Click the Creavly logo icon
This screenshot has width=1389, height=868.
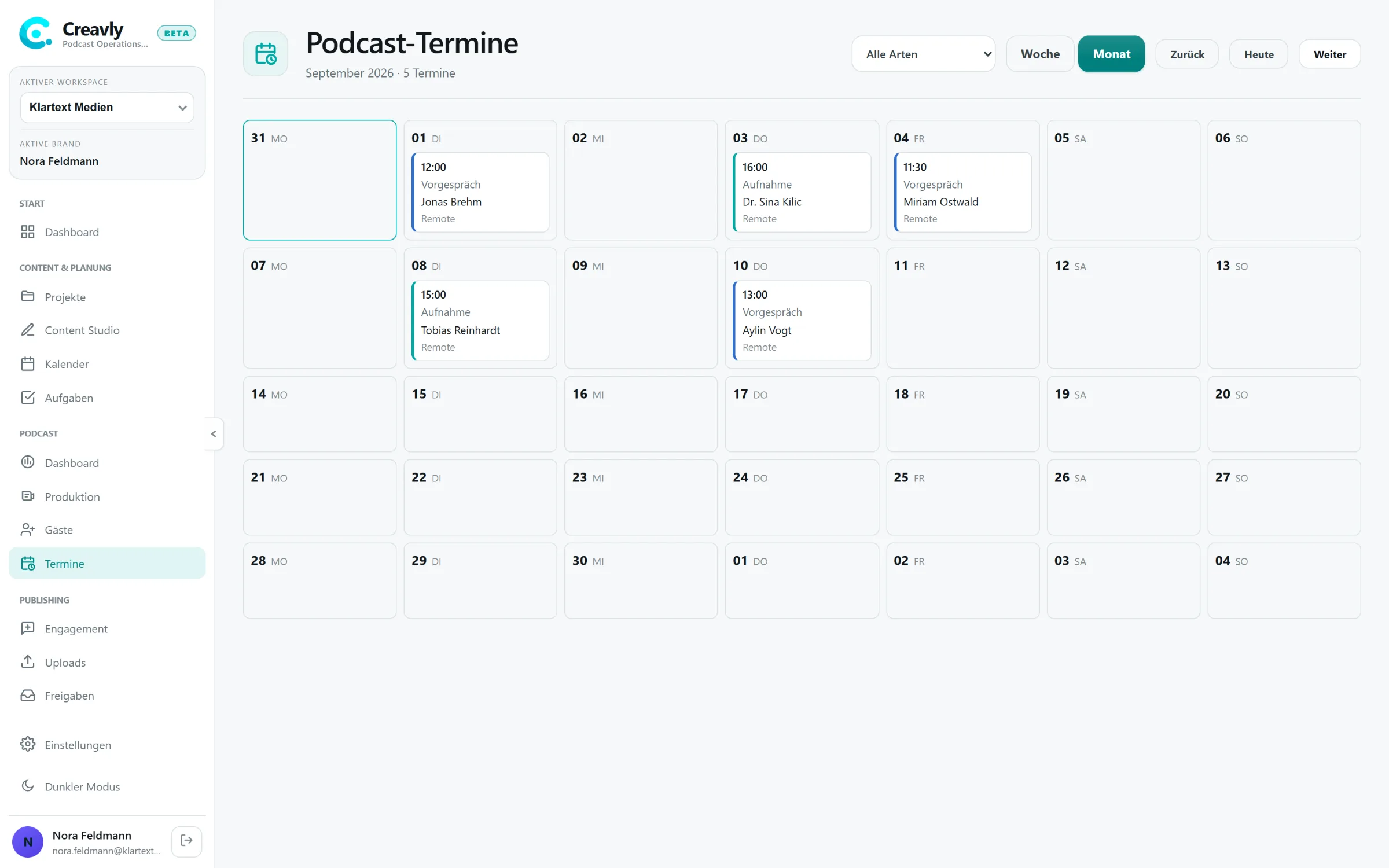coord(36,34)
